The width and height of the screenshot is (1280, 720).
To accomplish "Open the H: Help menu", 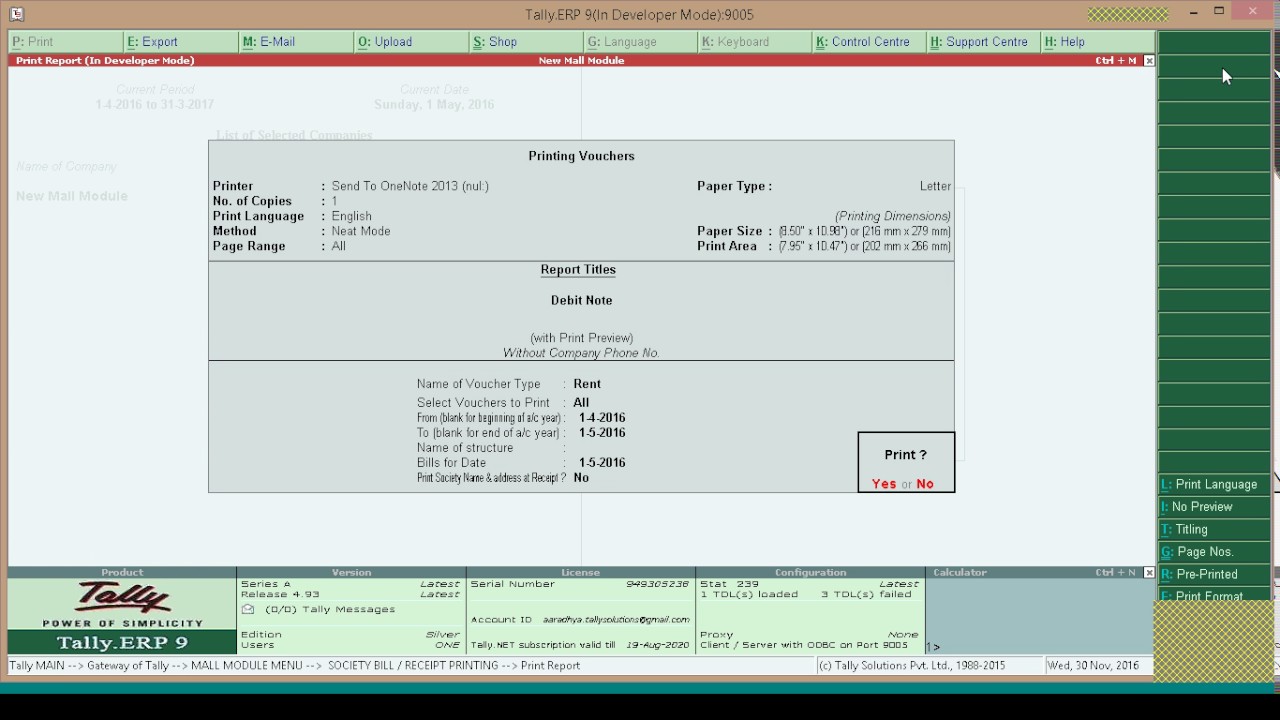I will pos(1098,42).
